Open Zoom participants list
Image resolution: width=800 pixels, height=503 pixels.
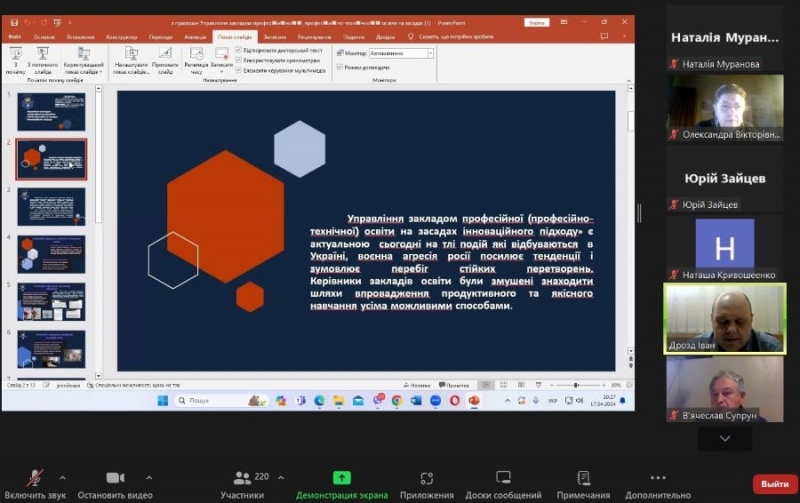[x=242, y=484]
